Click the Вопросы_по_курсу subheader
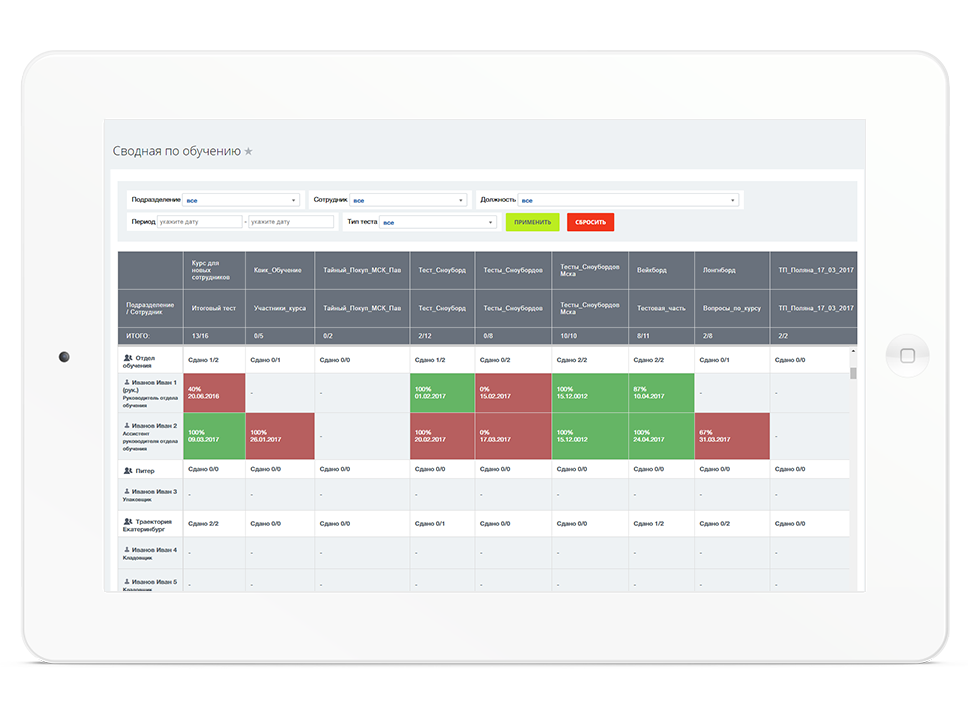 coord(732,308)
